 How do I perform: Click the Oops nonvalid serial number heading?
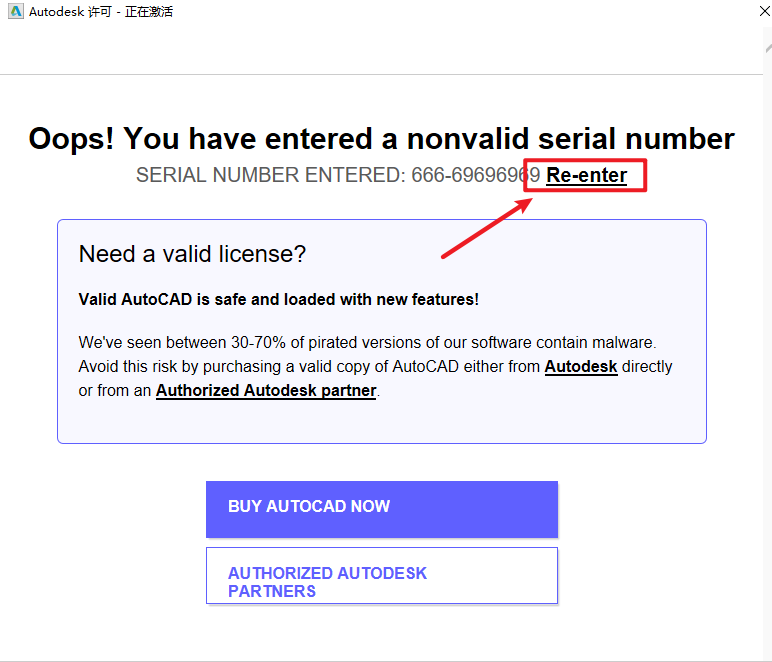click(381, 138)
